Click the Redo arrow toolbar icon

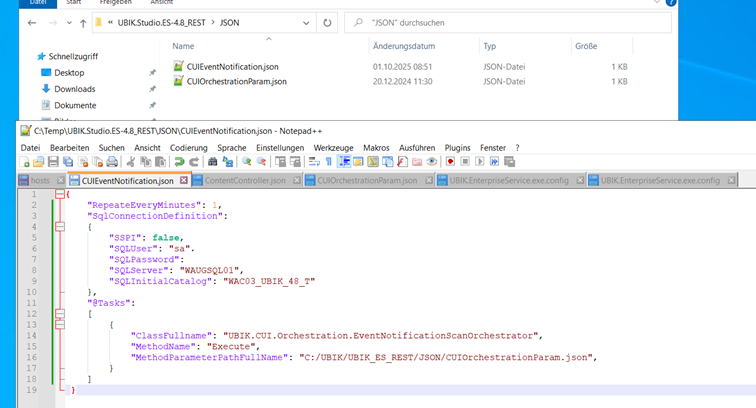pos(193,161)
